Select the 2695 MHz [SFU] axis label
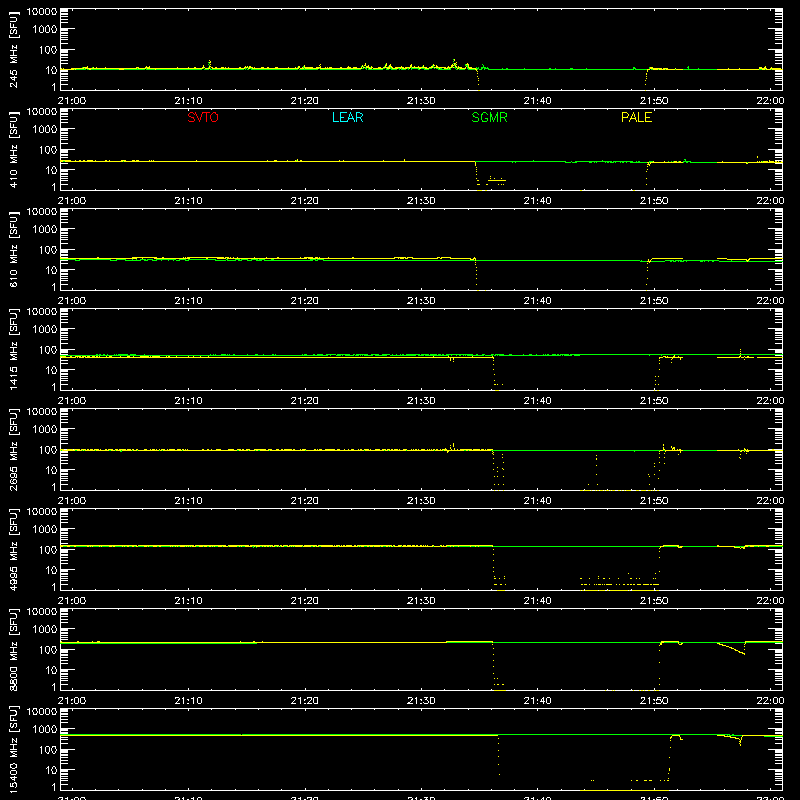 click(13, 449)
